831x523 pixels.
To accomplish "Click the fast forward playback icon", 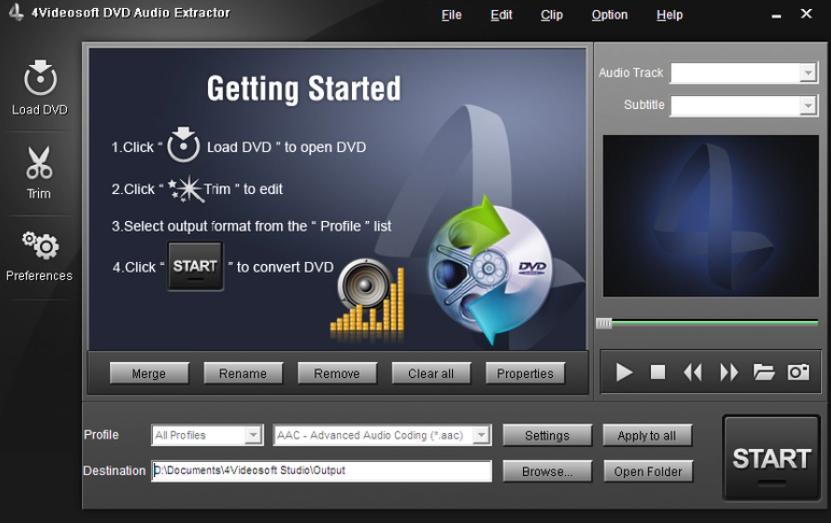I will tap(729, 372).
